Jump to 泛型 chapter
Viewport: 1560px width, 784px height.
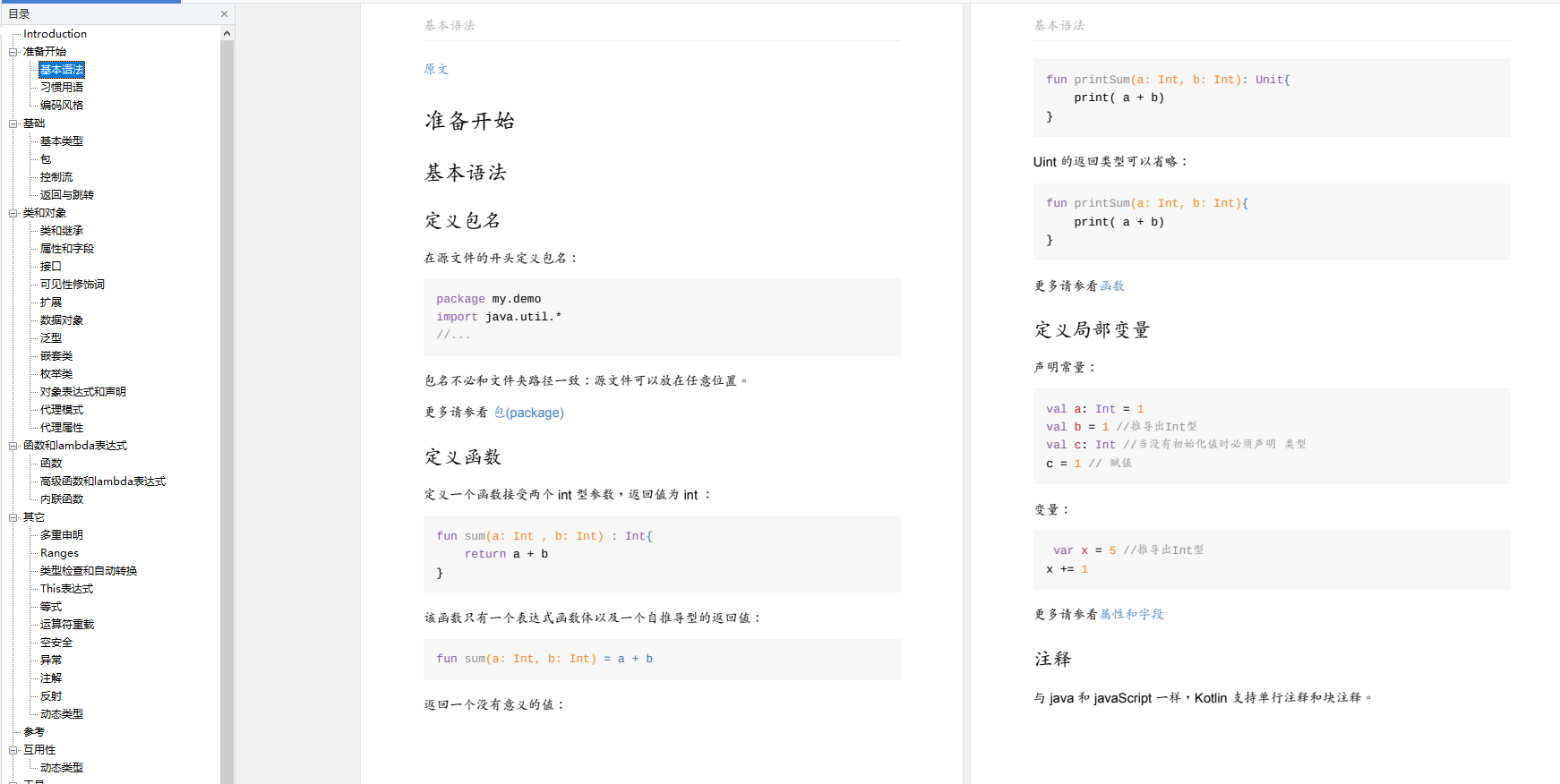[51, 338]
